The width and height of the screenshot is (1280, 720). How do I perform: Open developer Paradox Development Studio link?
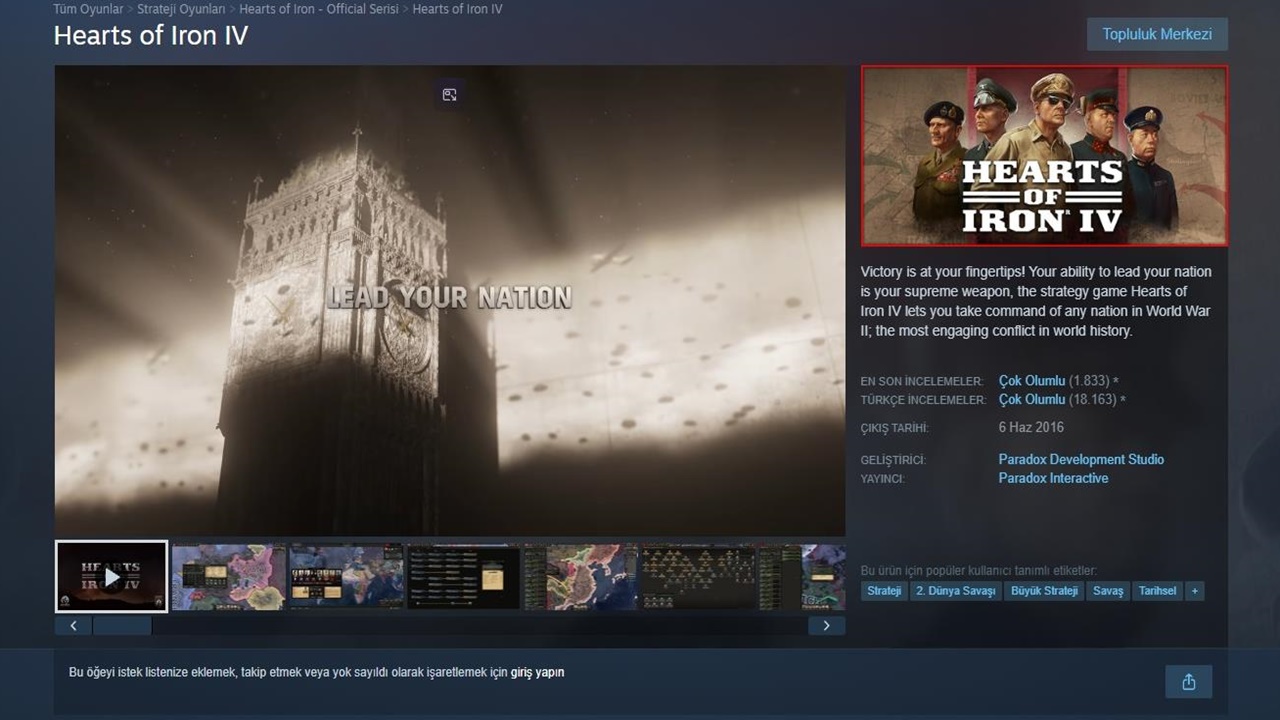tap(1081, 460)
